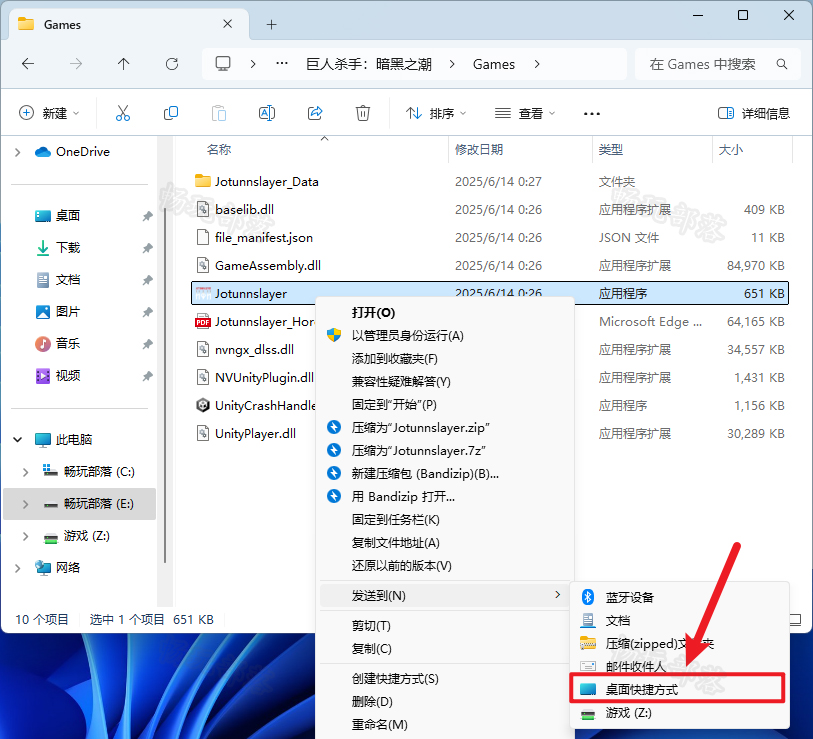Screen dimensions: 813x739
Task: Select the file_manifest.json file
Action: coord(489,238)
